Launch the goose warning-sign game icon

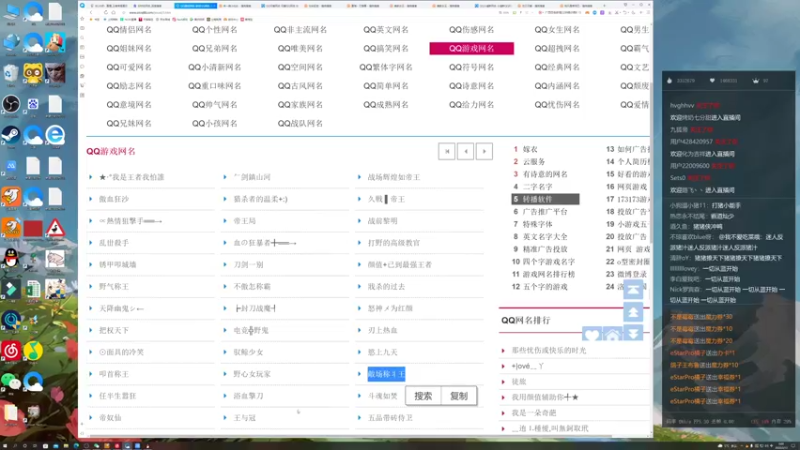tap(55, 228)
